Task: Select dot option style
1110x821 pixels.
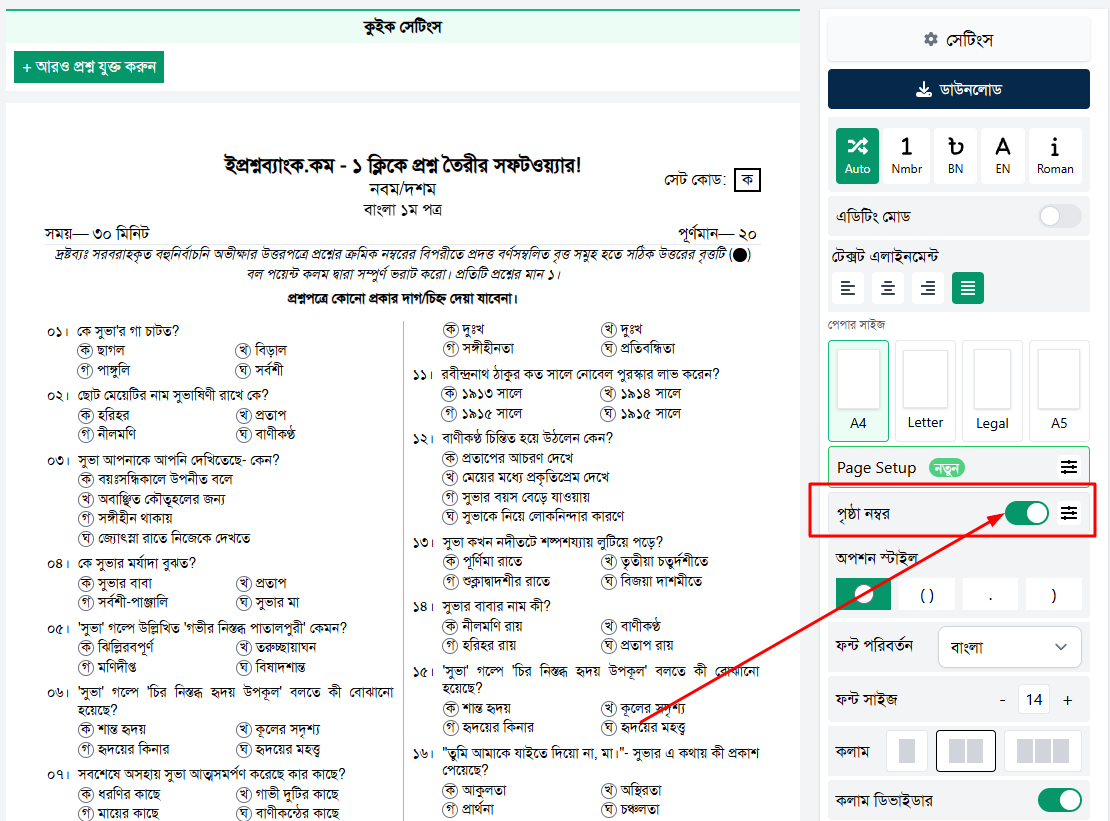Action: coord(990,595)
